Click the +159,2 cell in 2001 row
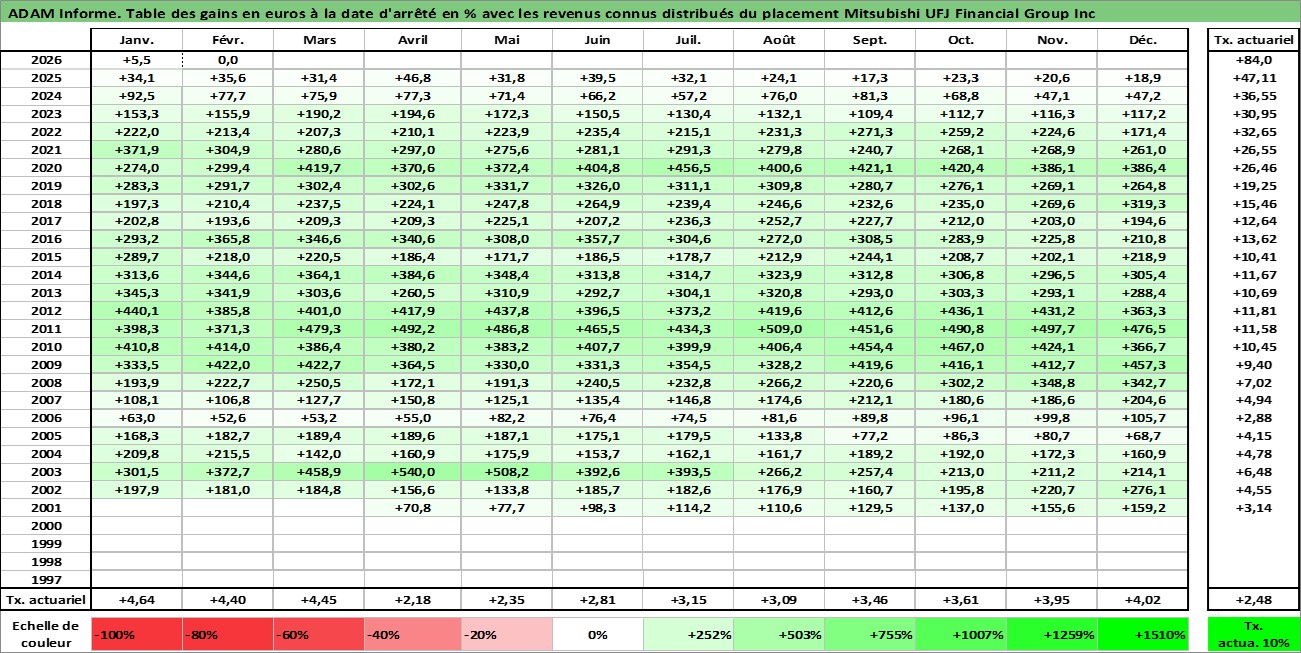This screenshot has height=653, width=1301. (1143, 508)
